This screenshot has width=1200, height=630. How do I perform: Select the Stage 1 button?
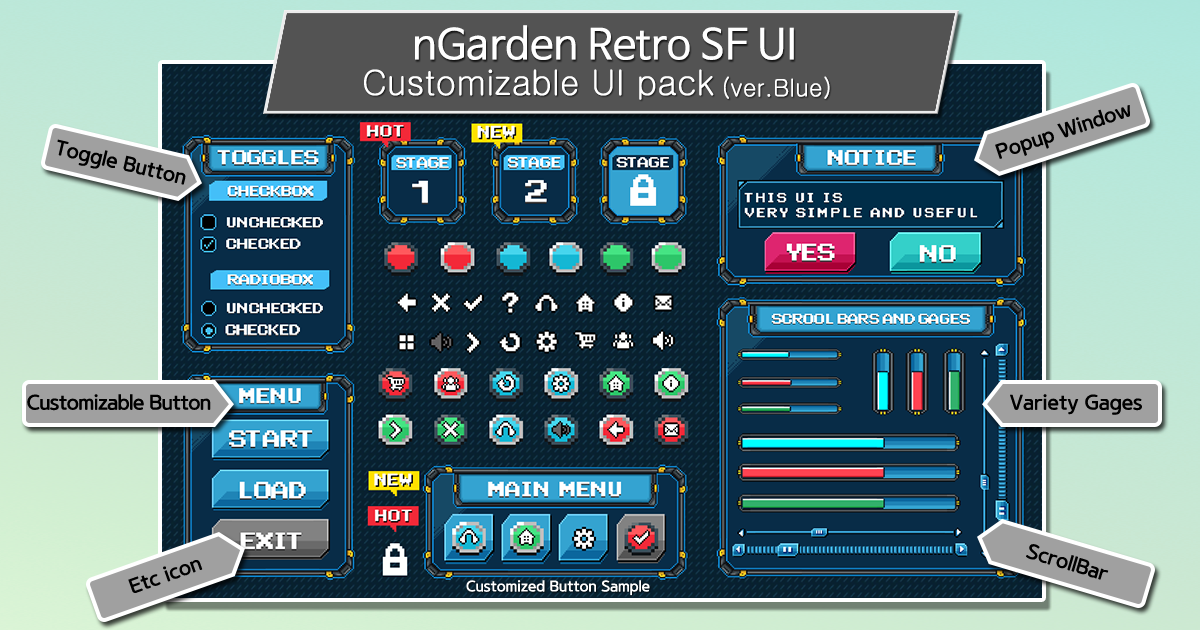tap(421, 180)
